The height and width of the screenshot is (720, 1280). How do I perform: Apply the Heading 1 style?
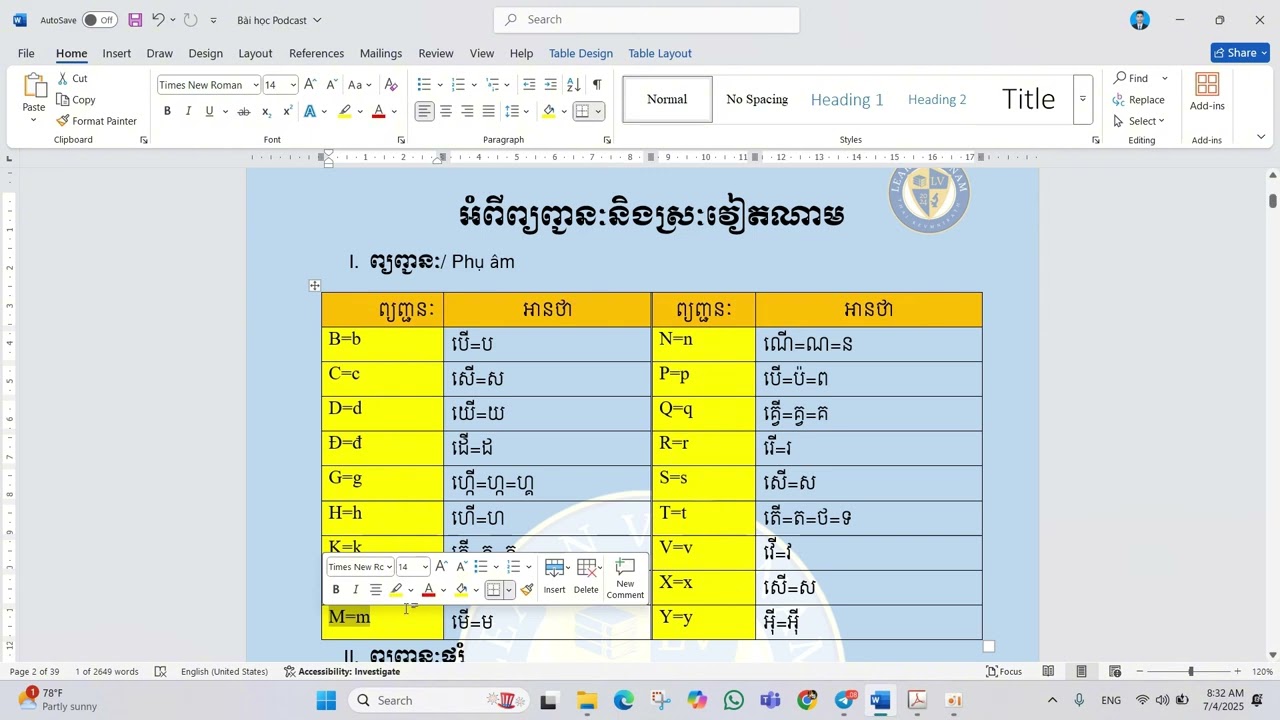pyautogui.click(x=847, y=99)
